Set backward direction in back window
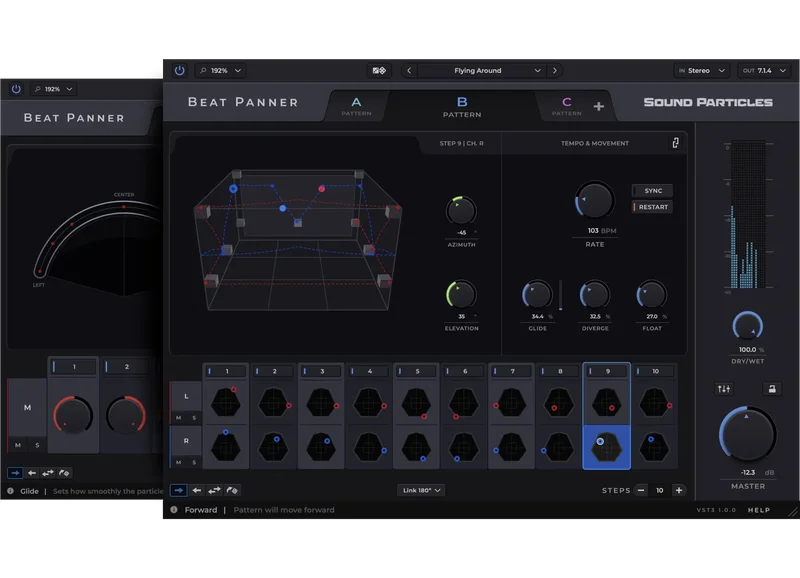This screenshot has width=800, height=578. pos(32,473)
